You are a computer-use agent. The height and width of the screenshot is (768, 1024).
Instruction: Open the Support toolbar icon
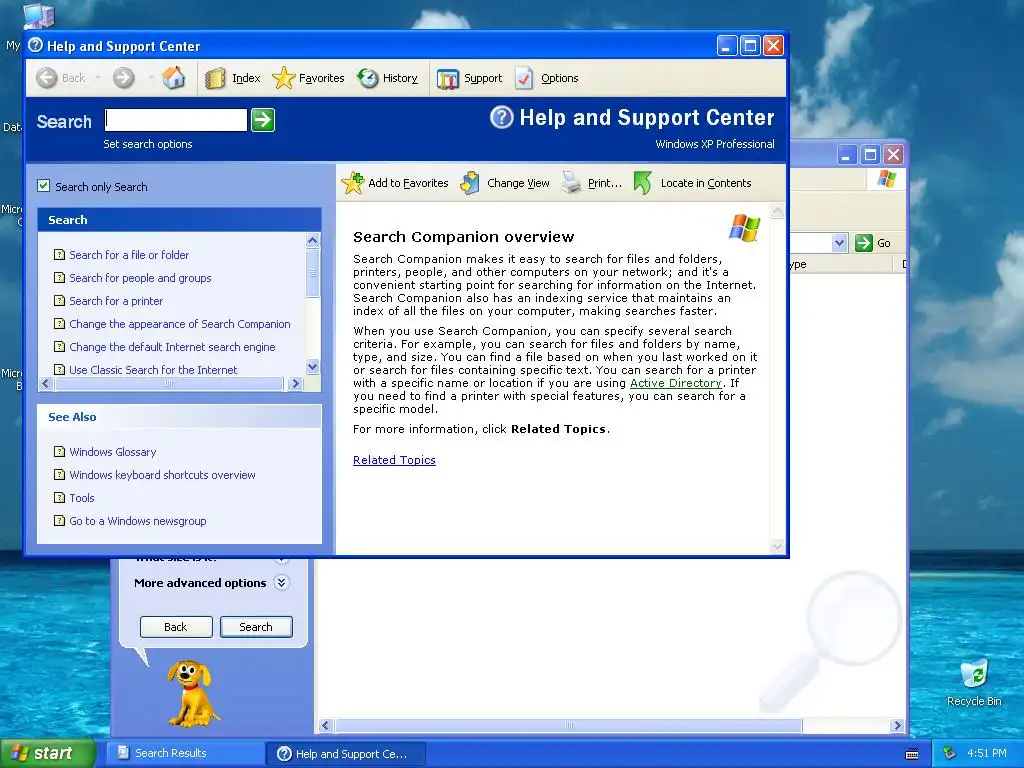(x=448, y=79)
